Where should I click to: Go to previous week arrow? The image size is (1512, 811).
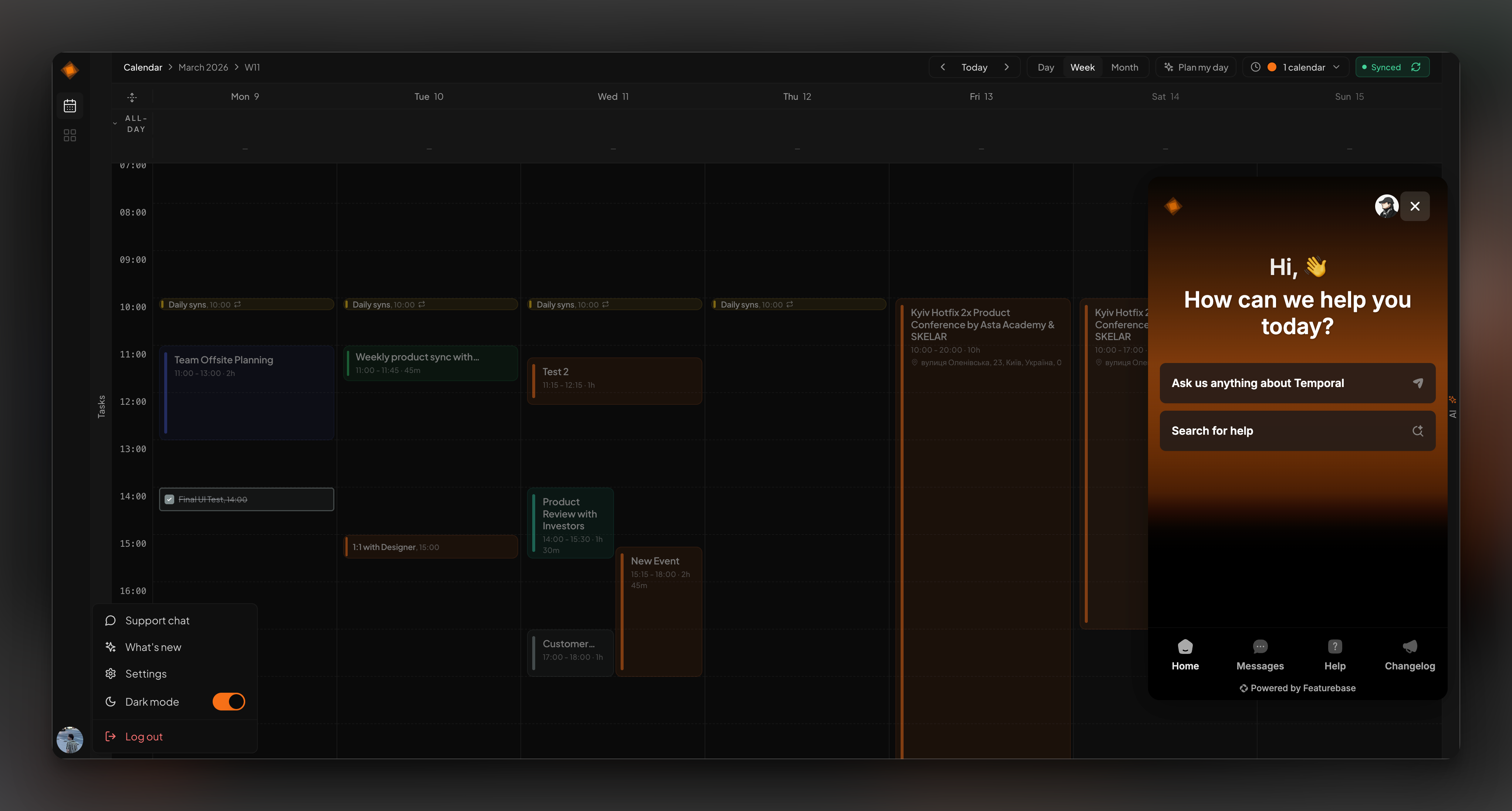[x=943, y=67]
